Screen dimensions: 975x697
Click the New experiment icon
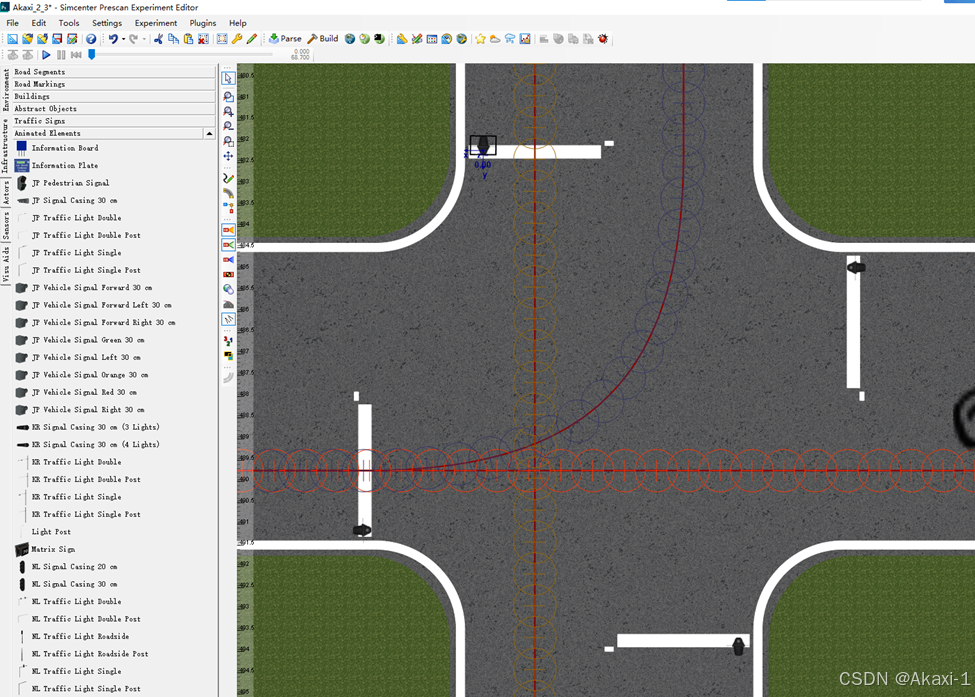pos(12,39)
